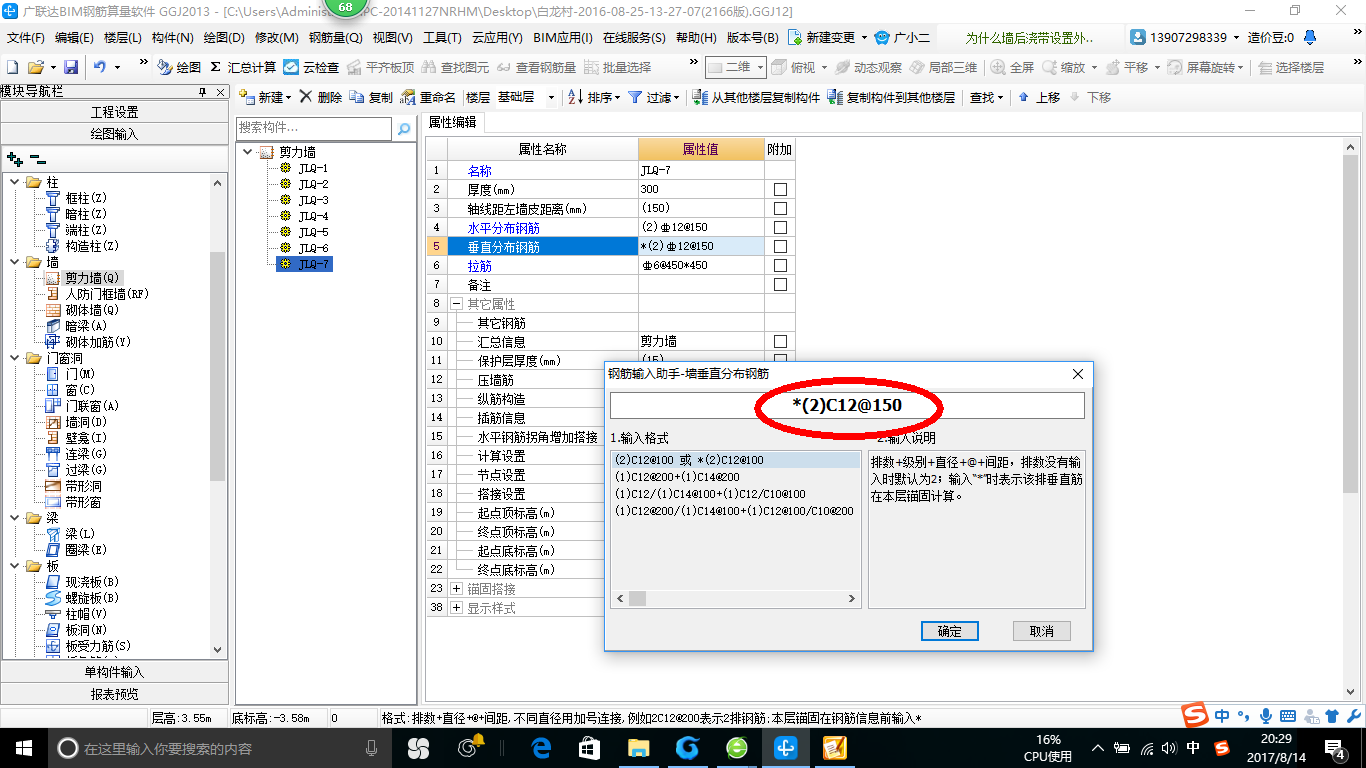Open 单构件输入 navigation section
Screen dimensions: 1366x768
click(x=115, y=672)
